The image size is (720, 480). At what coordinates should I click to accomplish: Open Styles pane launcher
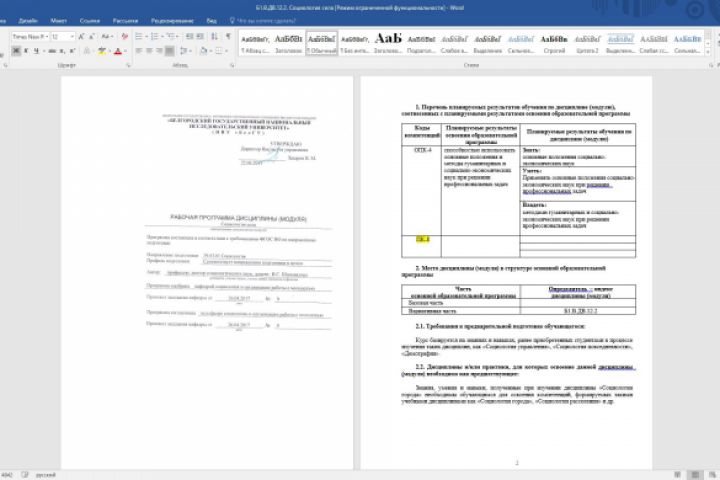pos(711,65)
